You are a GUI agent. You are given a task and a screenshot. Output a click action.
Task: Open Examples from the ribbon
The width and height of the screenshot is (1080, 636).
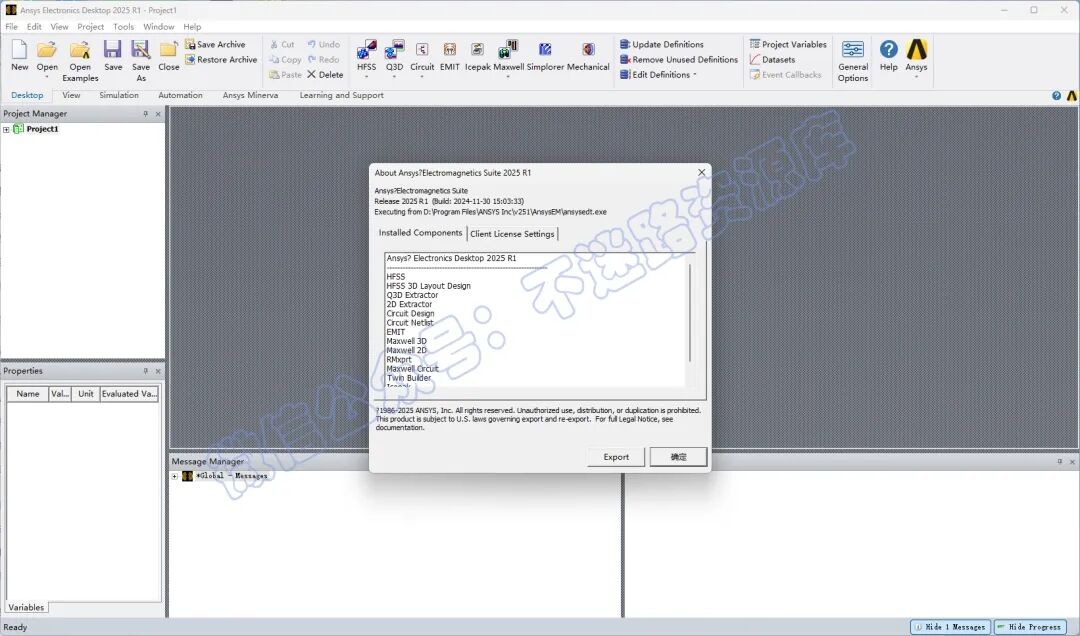(x=80, y=61)
